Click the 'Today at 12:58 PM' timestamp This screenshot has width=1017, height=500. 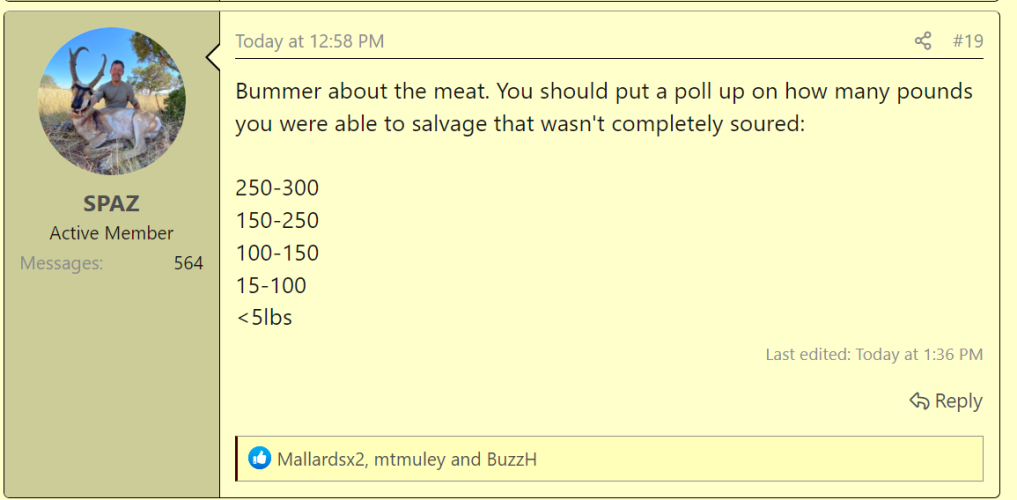[309, 42]
